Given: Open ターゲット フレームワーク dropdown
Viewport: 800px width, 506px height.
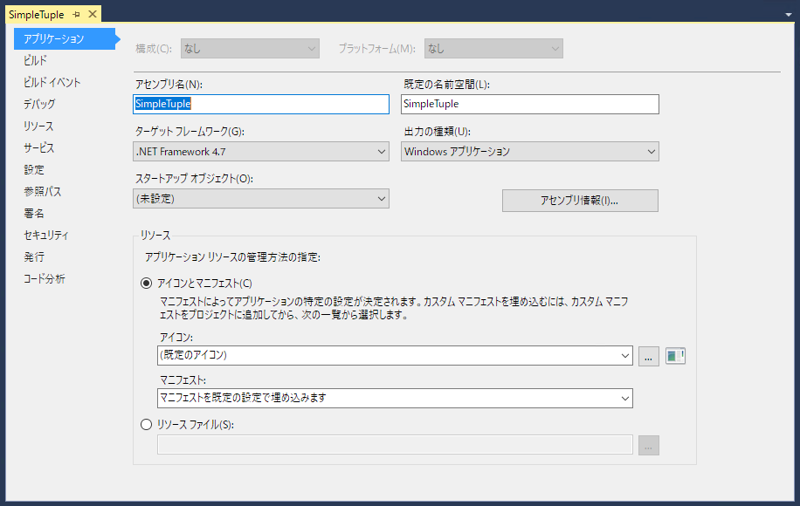Looking at the screenshot, I should coord(261,151).
